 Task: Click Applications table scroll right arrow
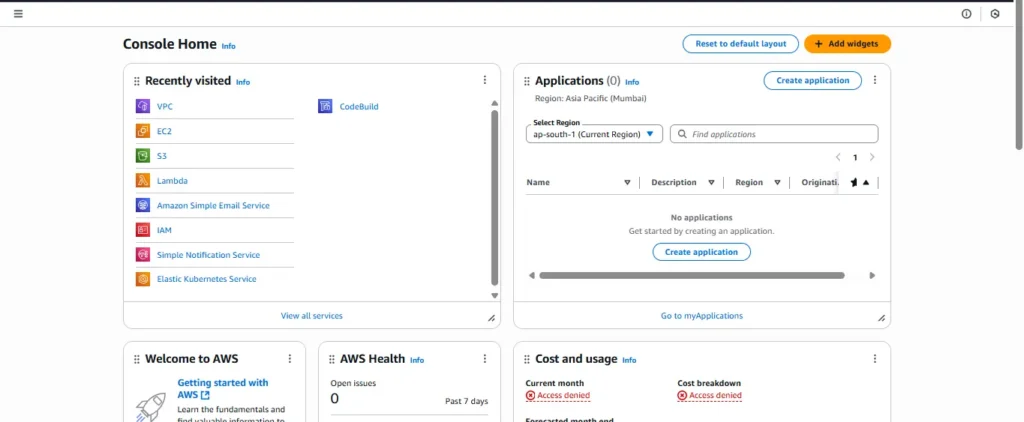coord(872,276)
